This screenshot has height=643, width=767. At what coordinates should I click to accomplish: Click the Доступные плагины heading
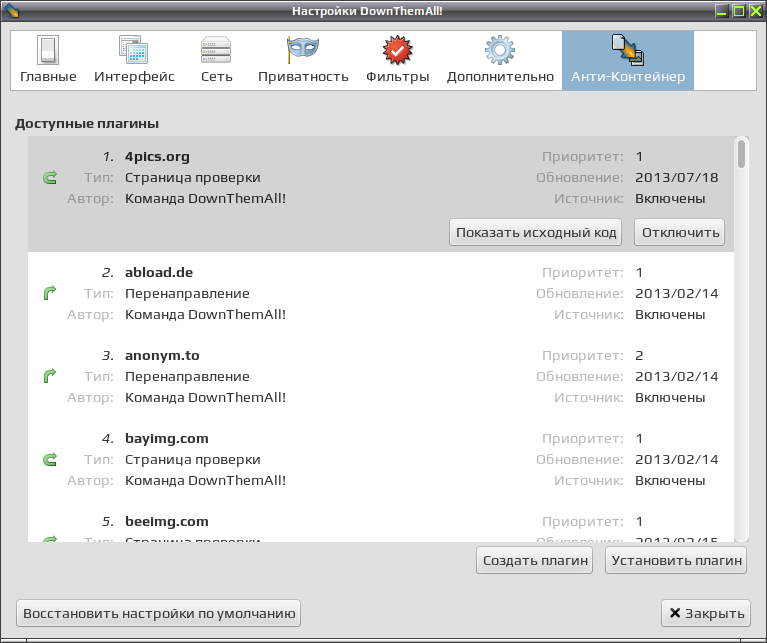(87, 124)
